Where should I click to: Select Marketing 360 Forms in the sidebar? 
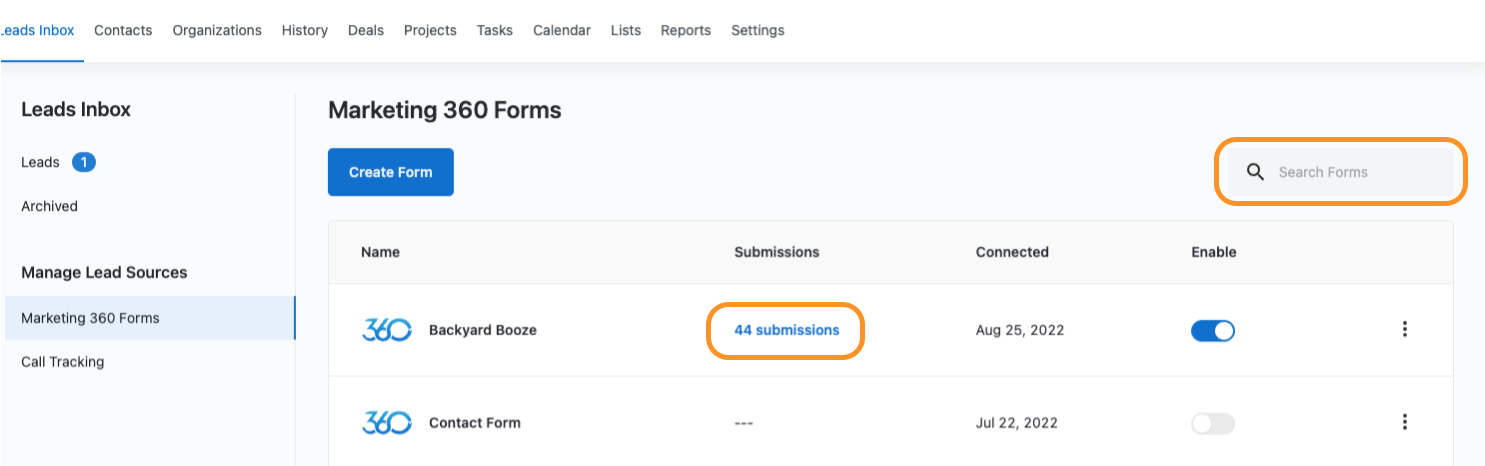point(150,318)
